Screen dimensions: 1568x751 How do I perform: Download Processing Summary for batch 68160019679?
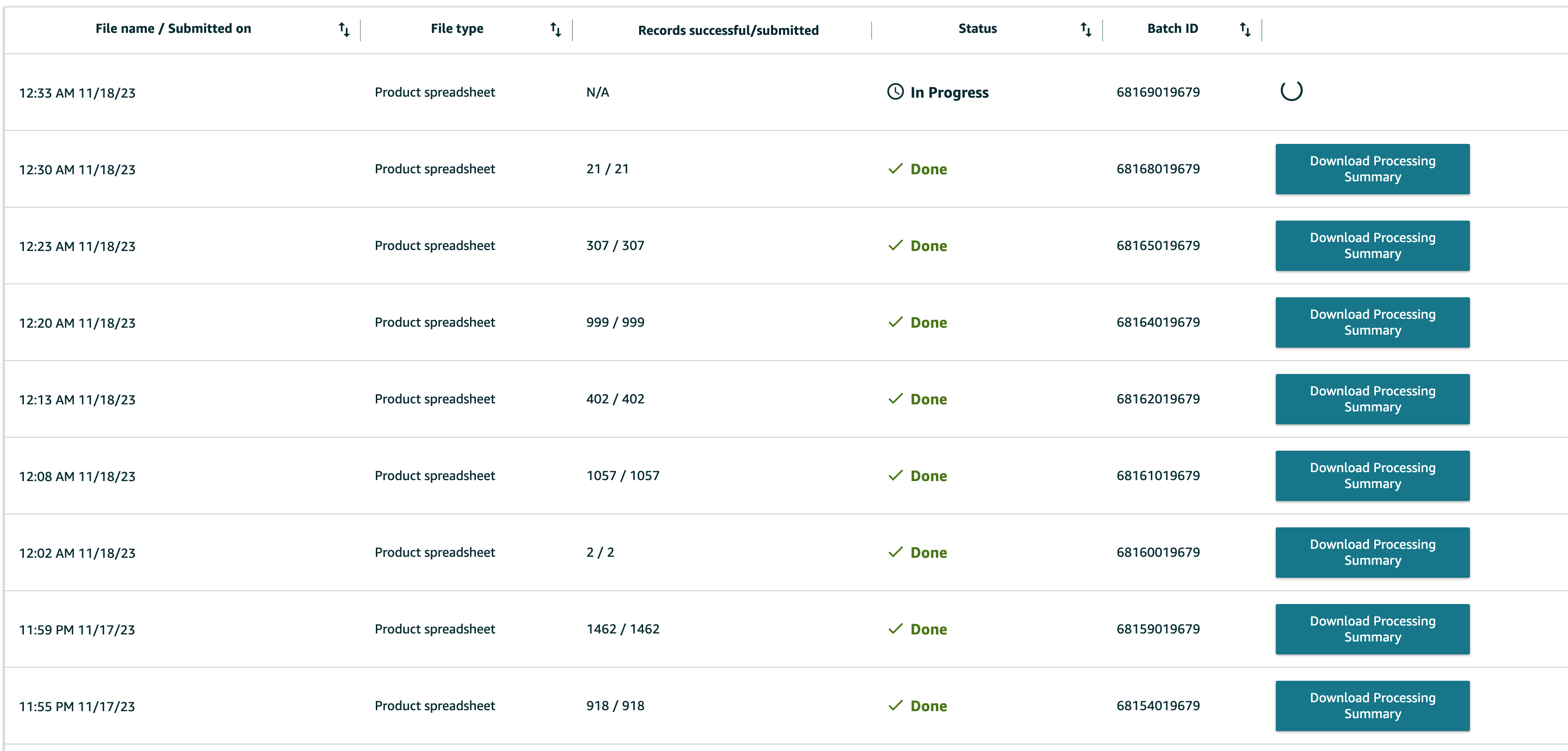[1372, 552]
